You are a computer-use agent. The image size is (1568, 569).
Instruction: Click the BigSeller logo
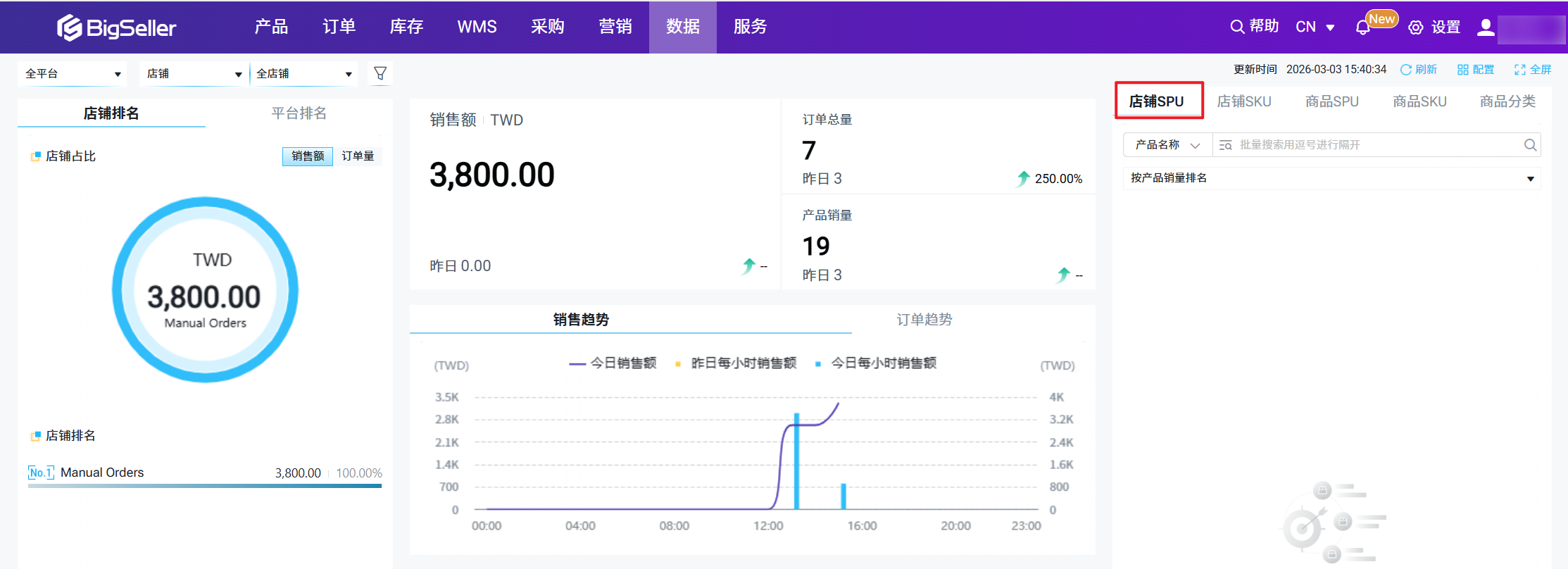[116, 27]
